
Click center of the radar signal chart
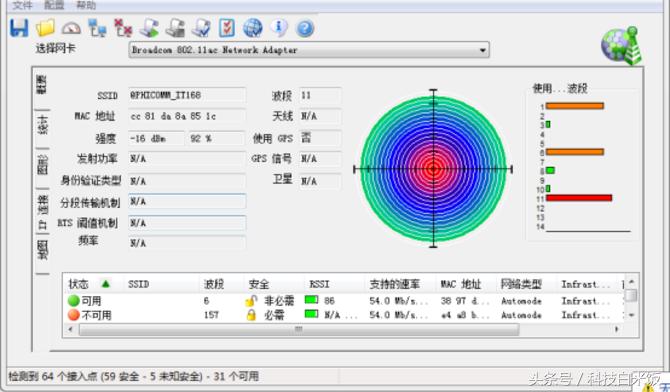[433, 169]
